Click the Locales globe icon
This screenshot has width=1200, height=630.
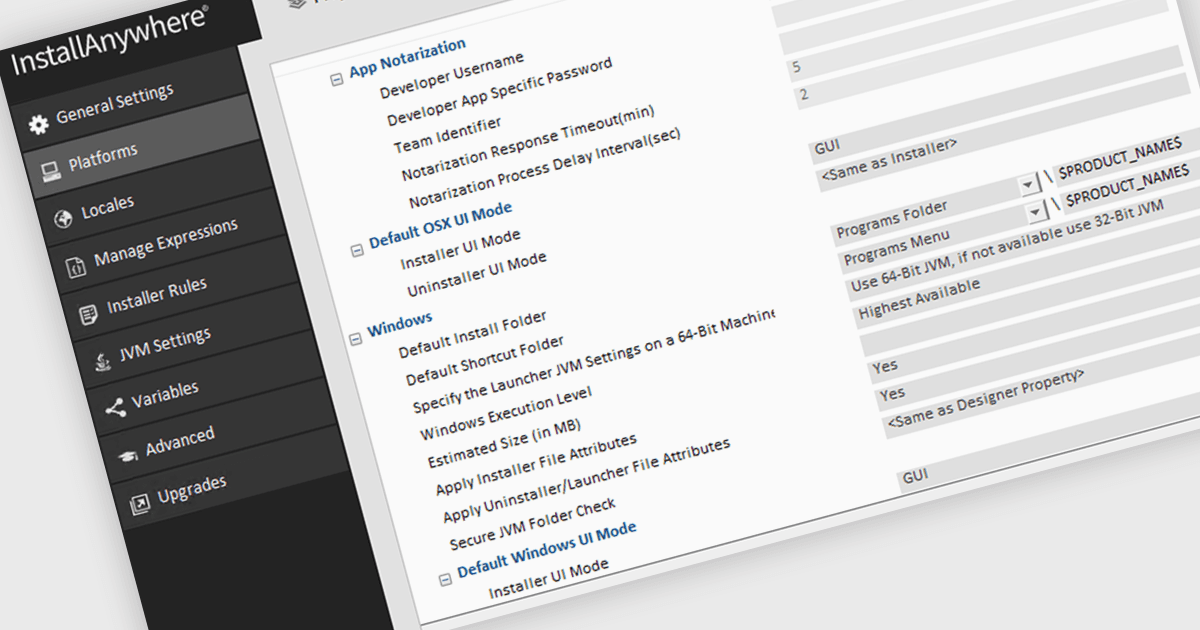(63, 219)
